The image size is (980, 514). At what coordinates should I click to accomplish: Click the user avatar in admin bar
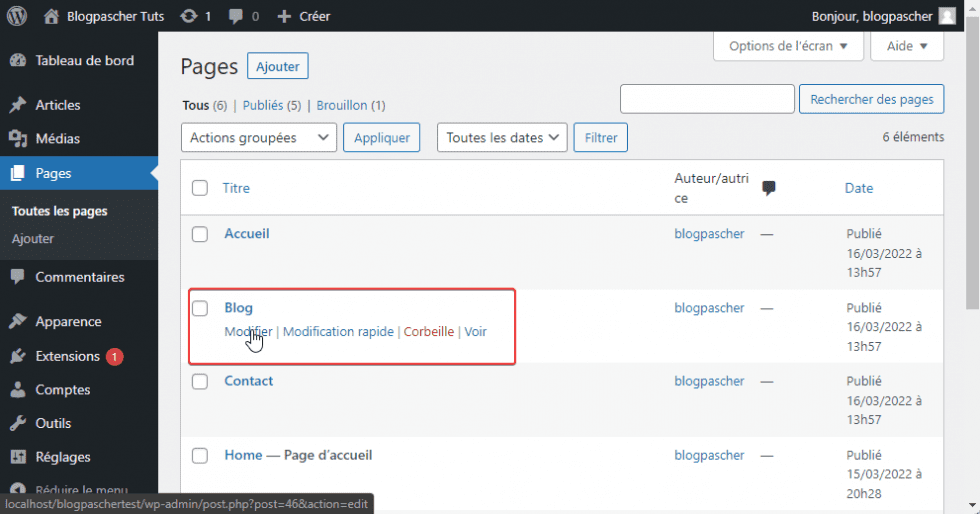point(946,16)
